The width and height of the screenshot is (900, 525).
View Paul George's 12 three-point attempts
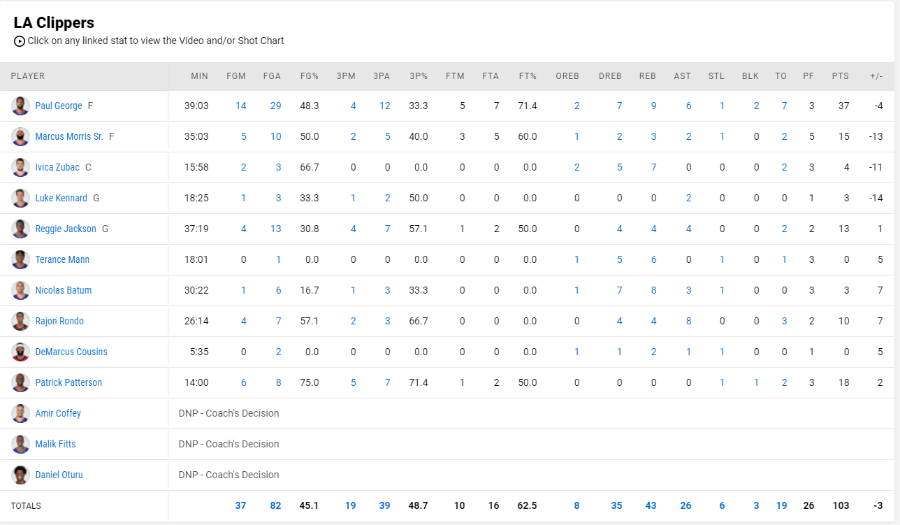coord(385,106)
